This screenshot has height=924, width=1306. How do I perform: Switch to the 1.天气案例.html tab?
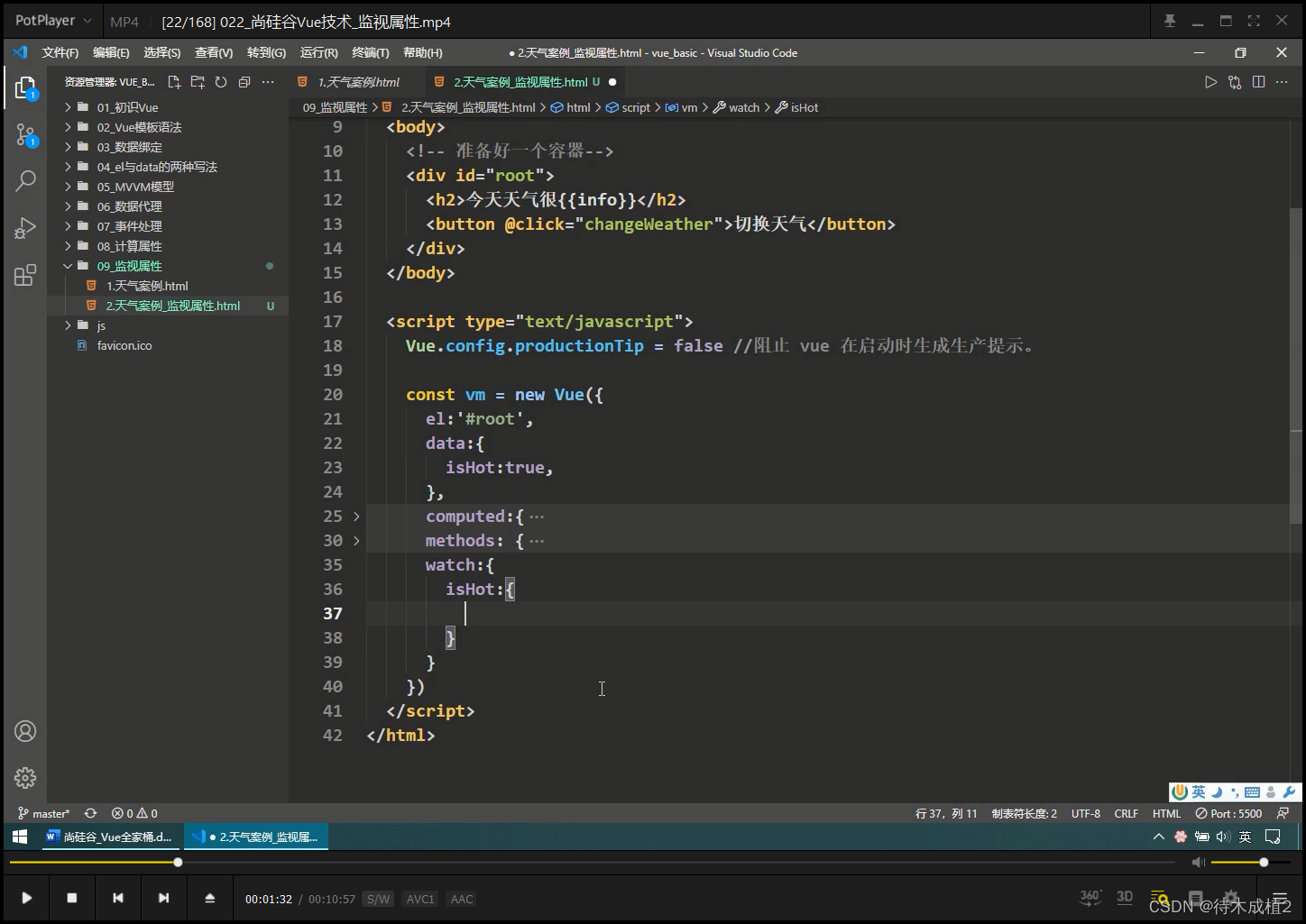pyautogui.click(x=356, y=82)
